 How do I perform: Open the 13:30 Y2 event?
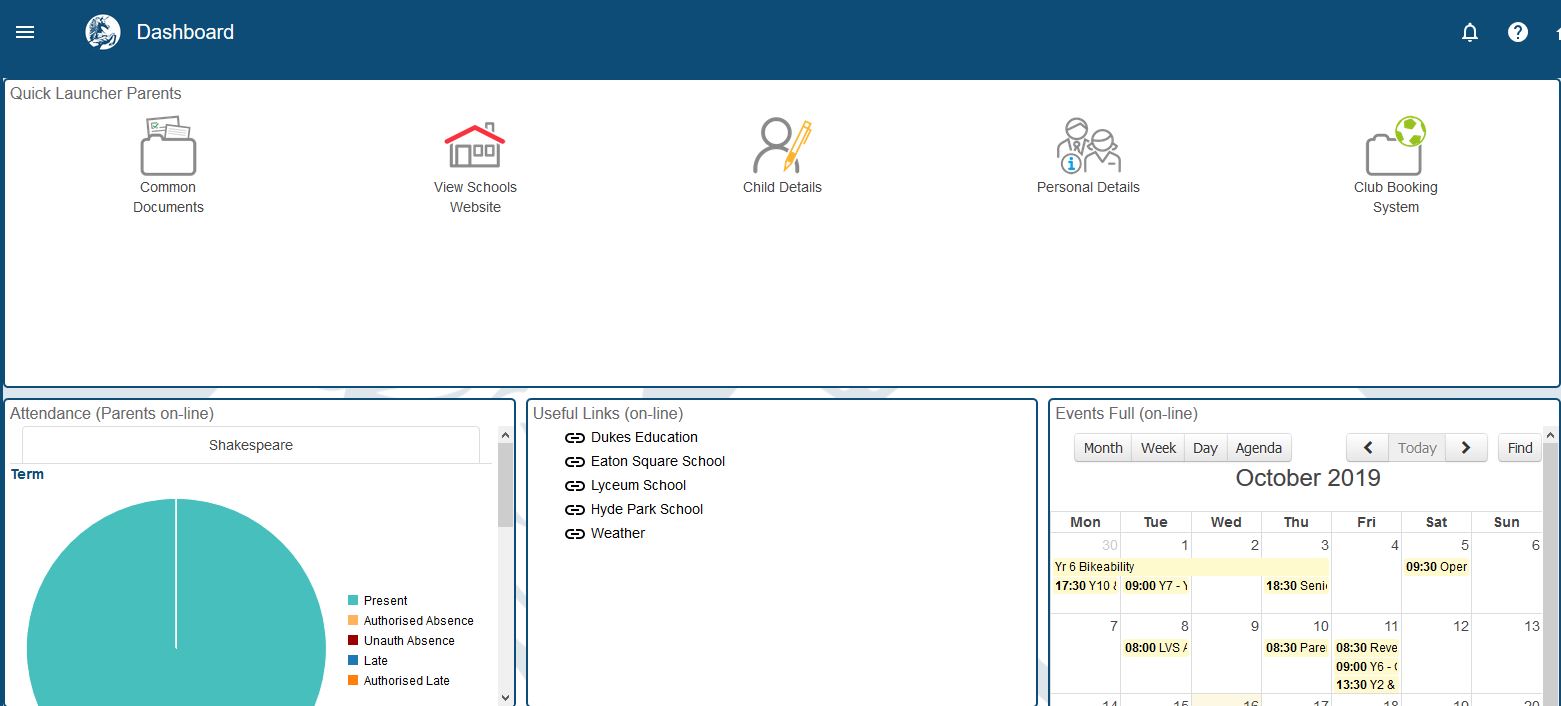(1366, 685)
